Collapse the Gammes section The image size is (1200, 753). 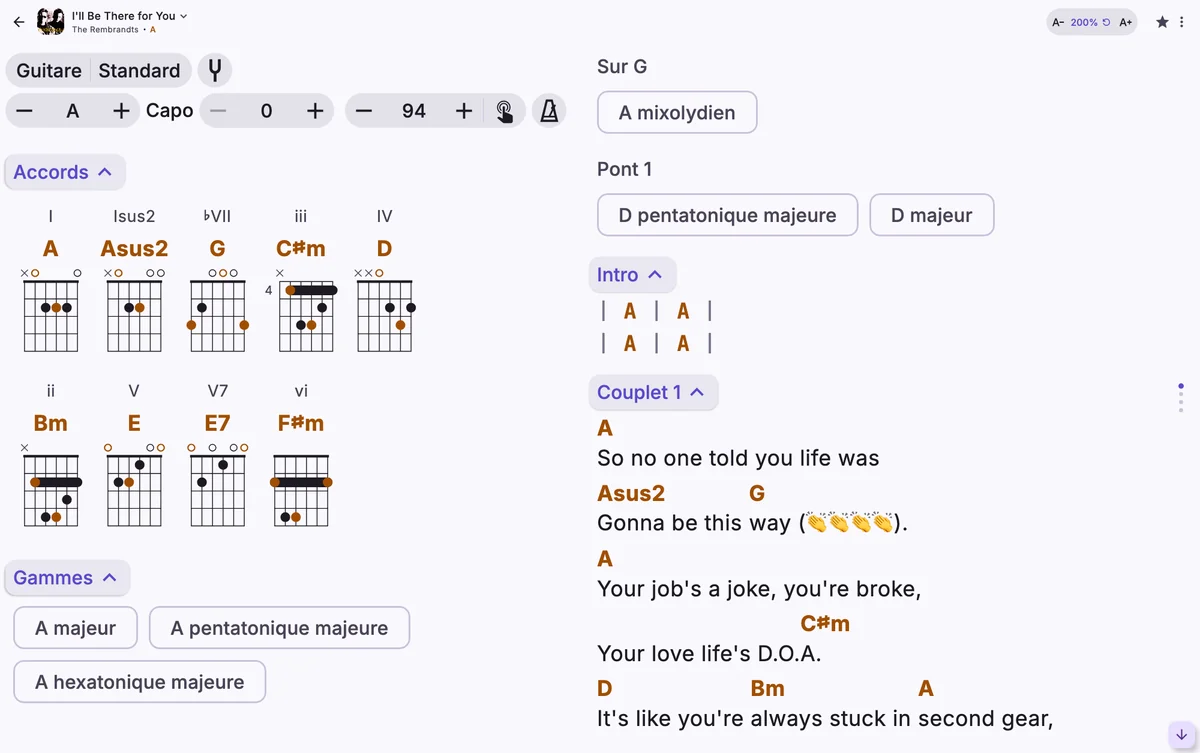point(67,578)
